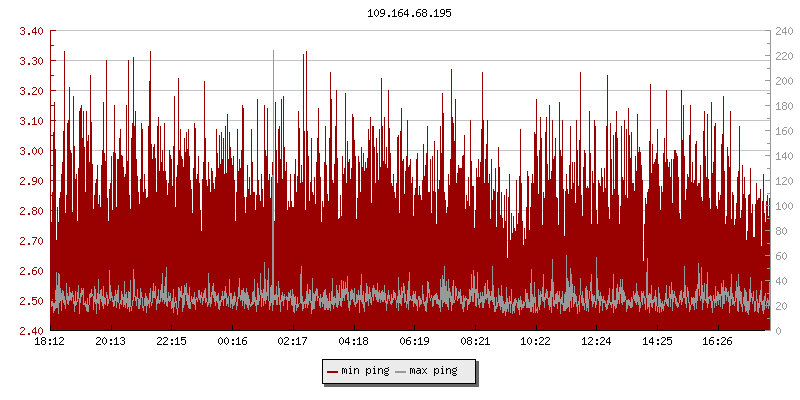Click the 00:16 time axis label
The image size is (800, 400).
pyautogui.click(x=232, y=342)
